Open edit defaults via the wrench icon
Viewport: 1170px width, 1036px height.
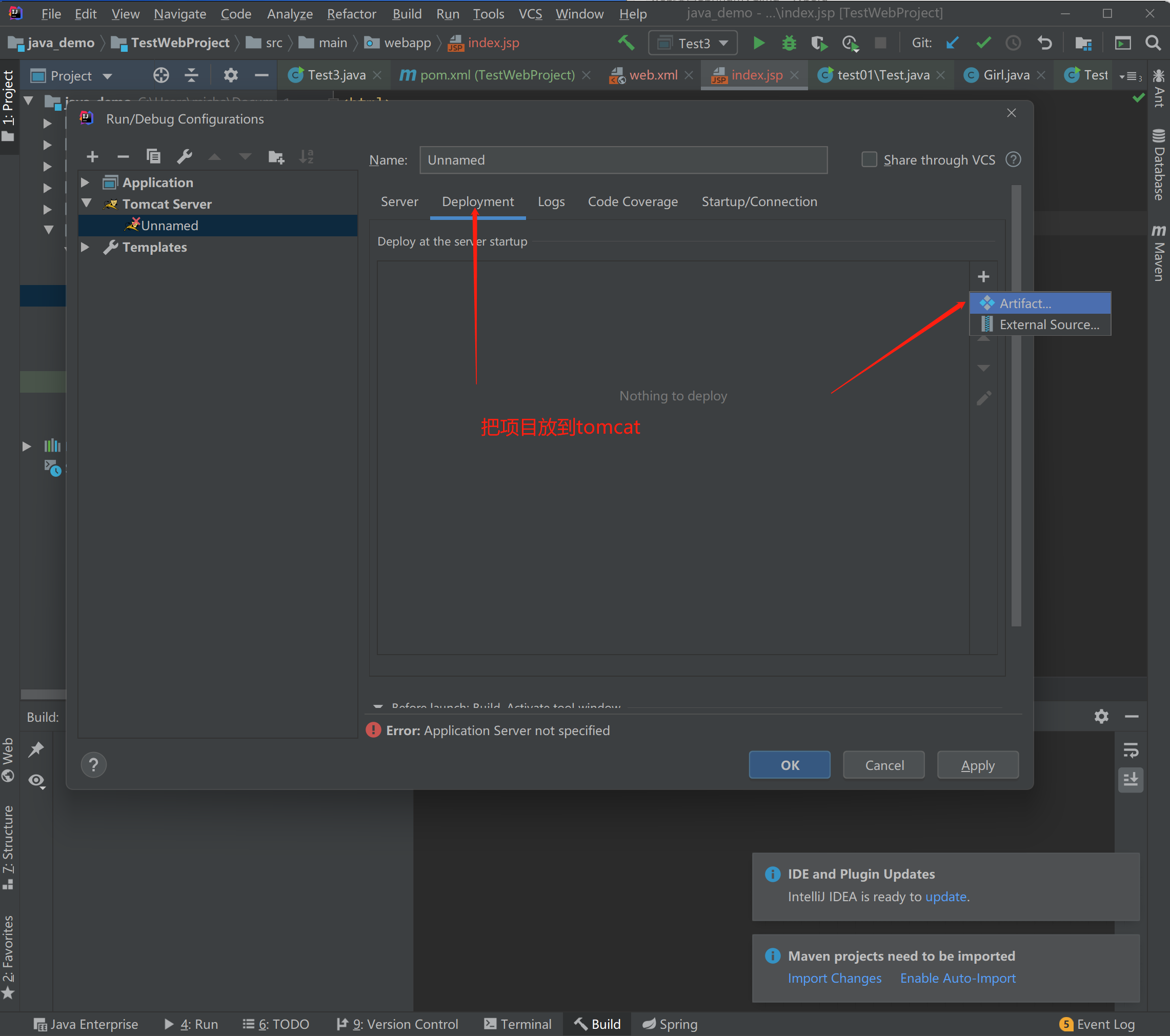[184, 156]
